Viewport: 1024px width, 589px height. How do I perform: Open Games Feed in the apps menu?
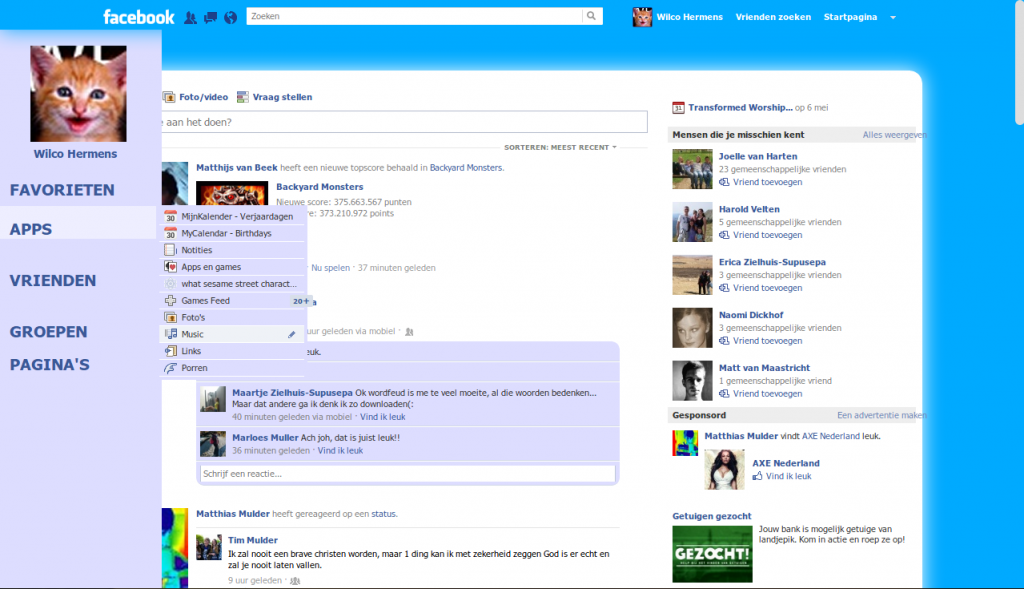tap(233, 300)
